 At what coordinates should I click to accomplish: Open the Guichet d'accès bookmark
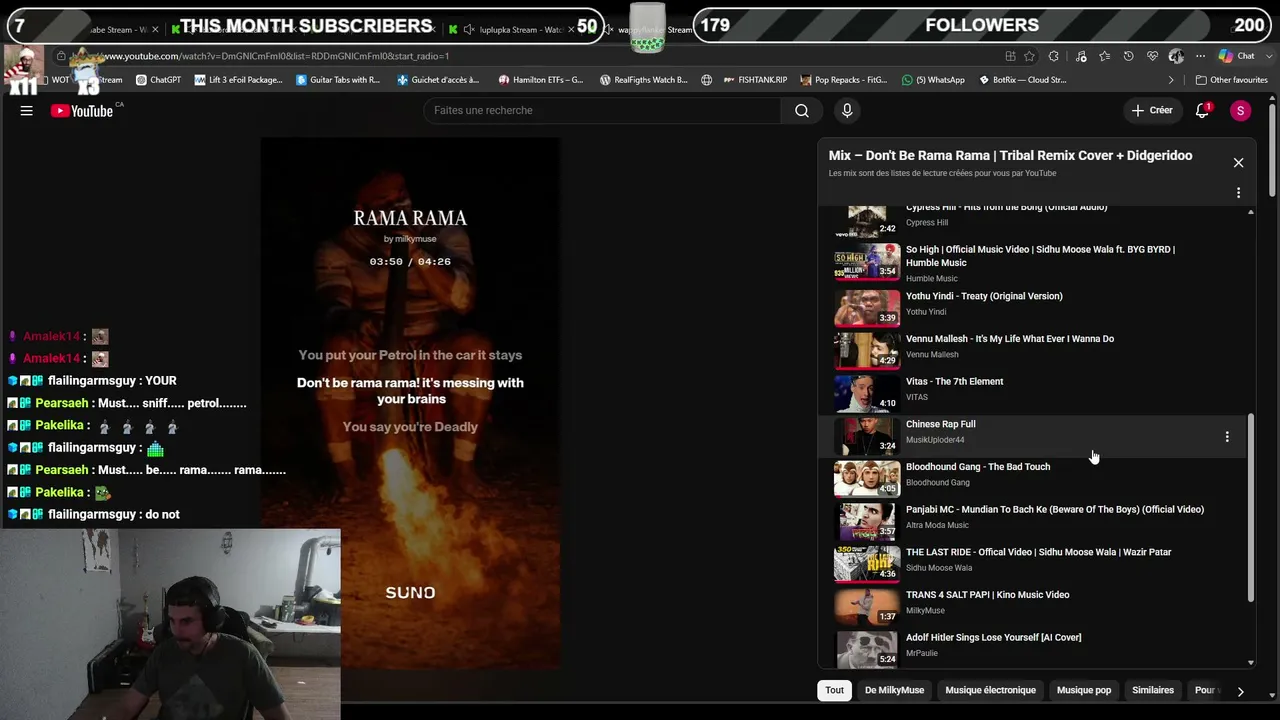point(438,80)
